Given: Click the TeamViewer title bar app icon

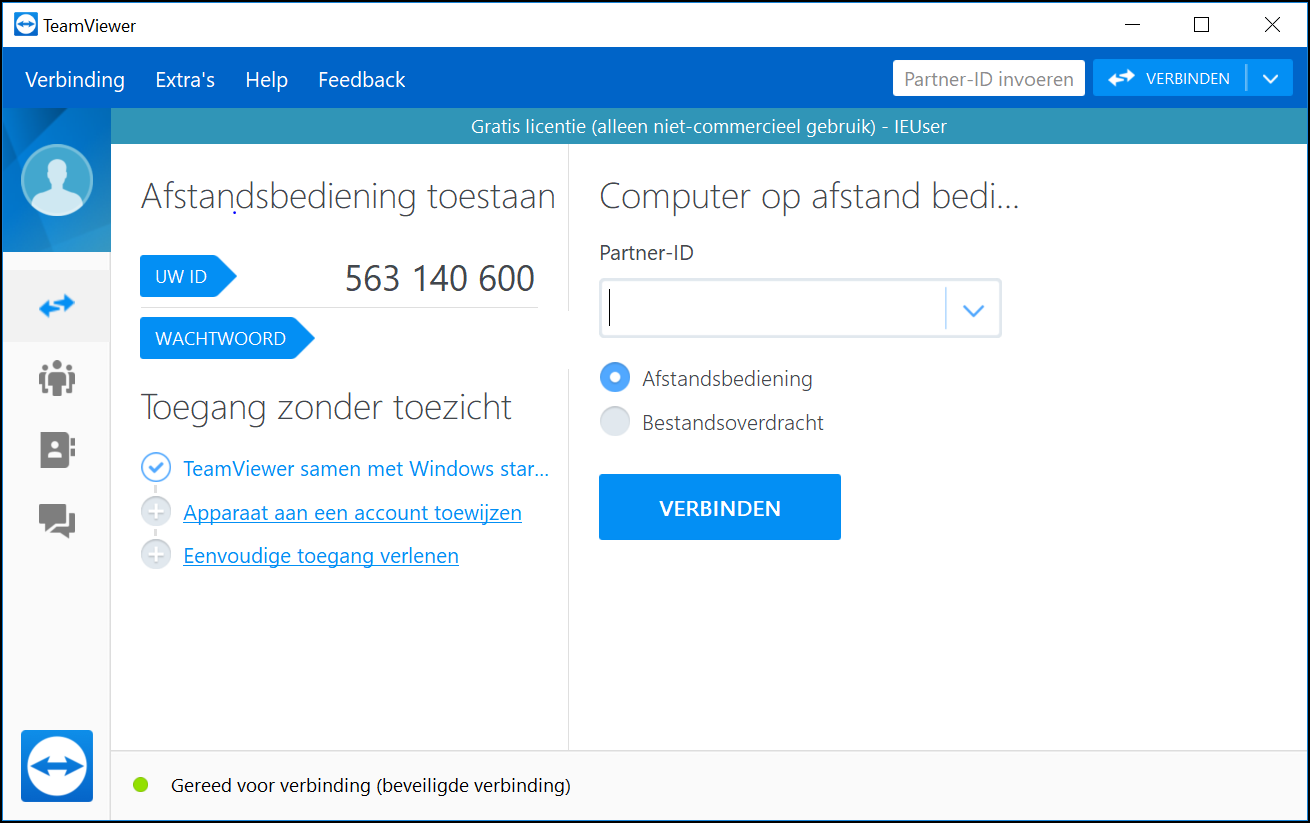Looking at the screenshot, I should click(x=26, y=25).
